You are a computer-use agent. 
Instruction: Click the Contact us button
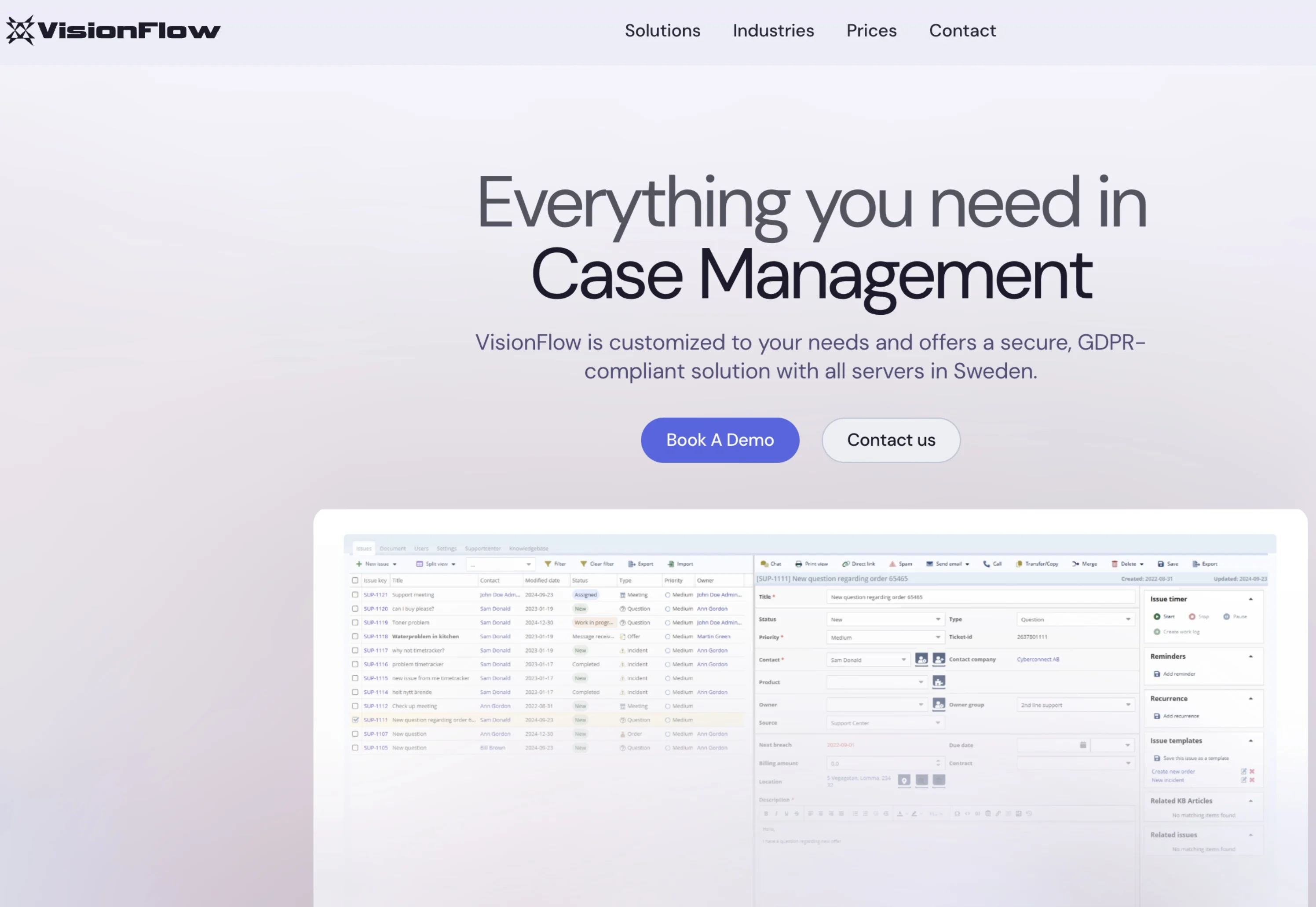(891, 440)
